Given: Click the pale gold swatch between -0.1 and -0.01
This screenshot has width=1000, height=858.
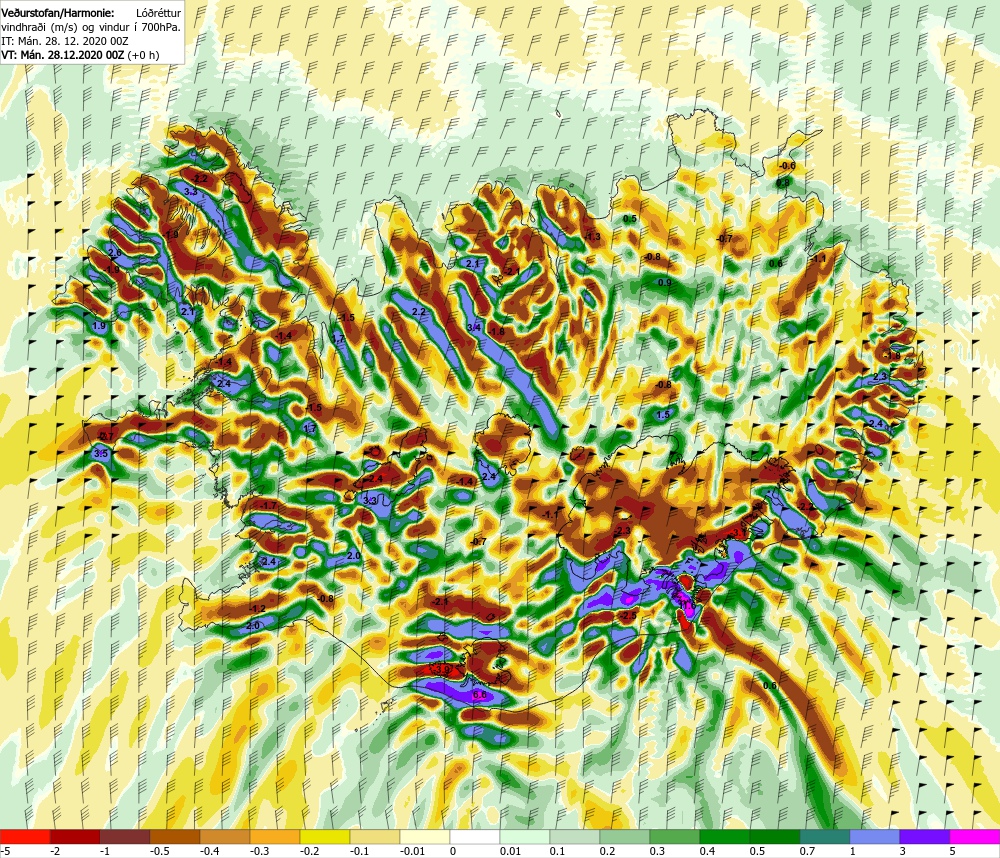Looking at the screenshot, I should click(375, 836).
